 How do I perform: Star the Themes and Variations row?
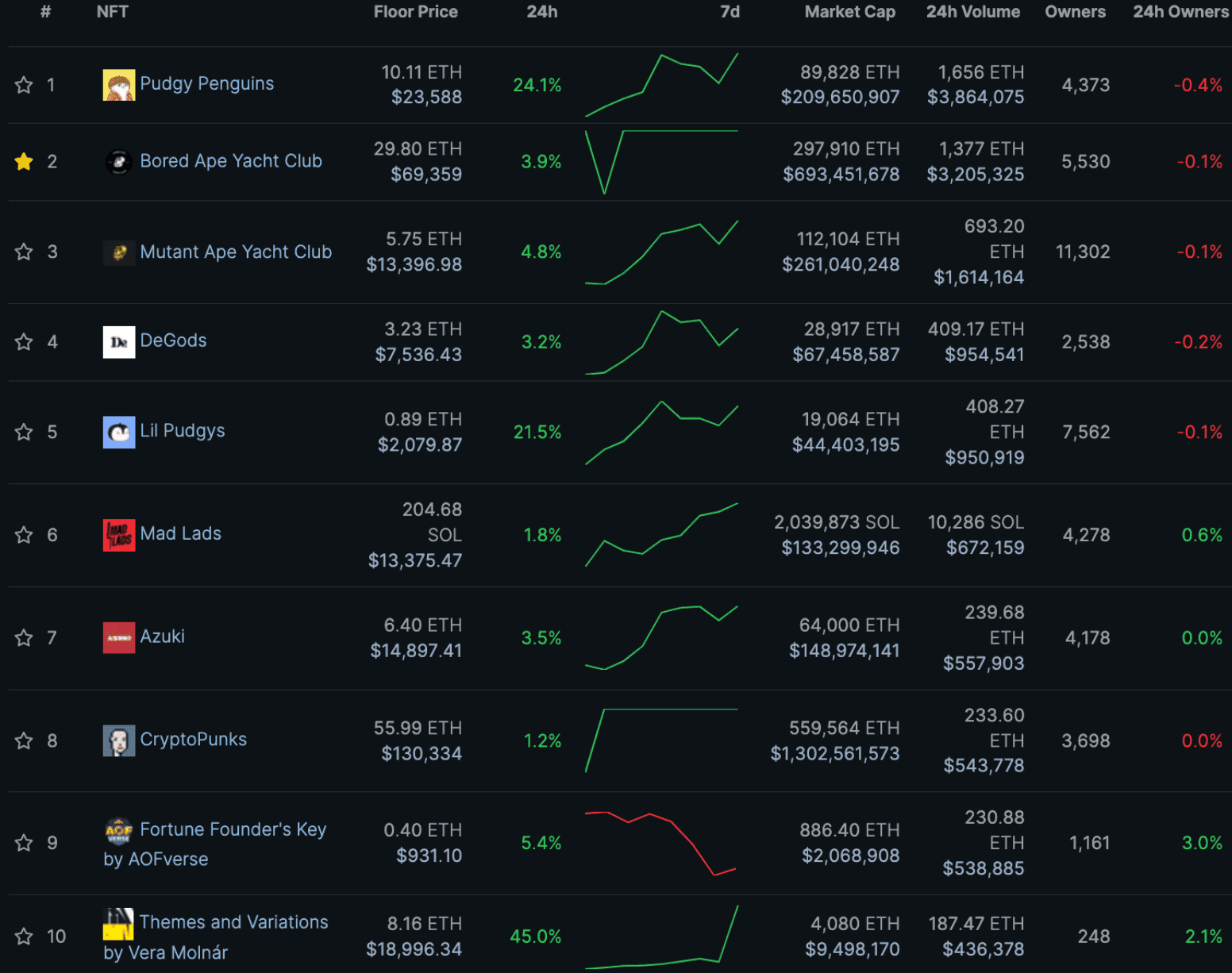pos(24,936)
